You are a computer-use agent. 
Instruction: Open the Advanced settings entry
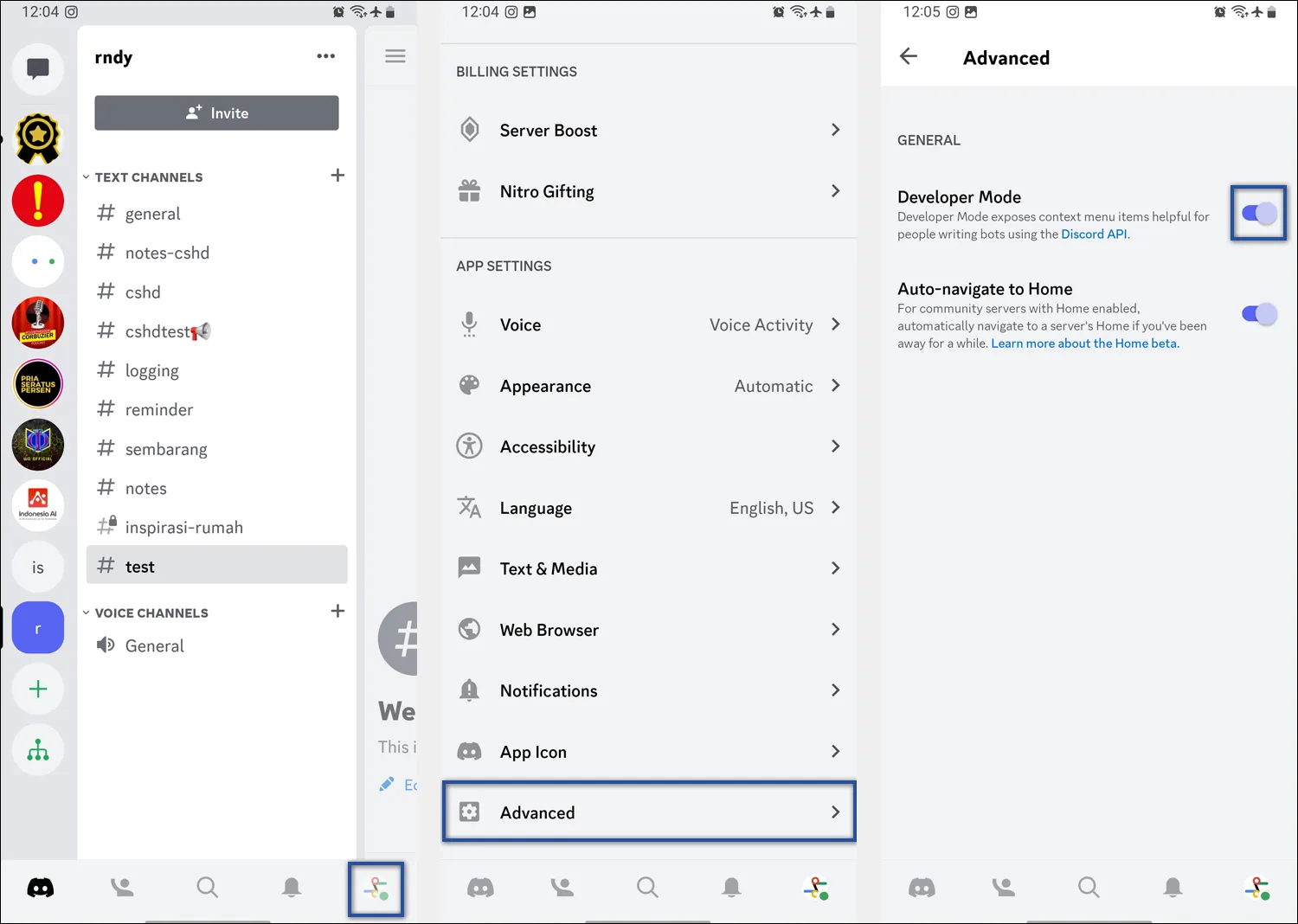[649, 812]
